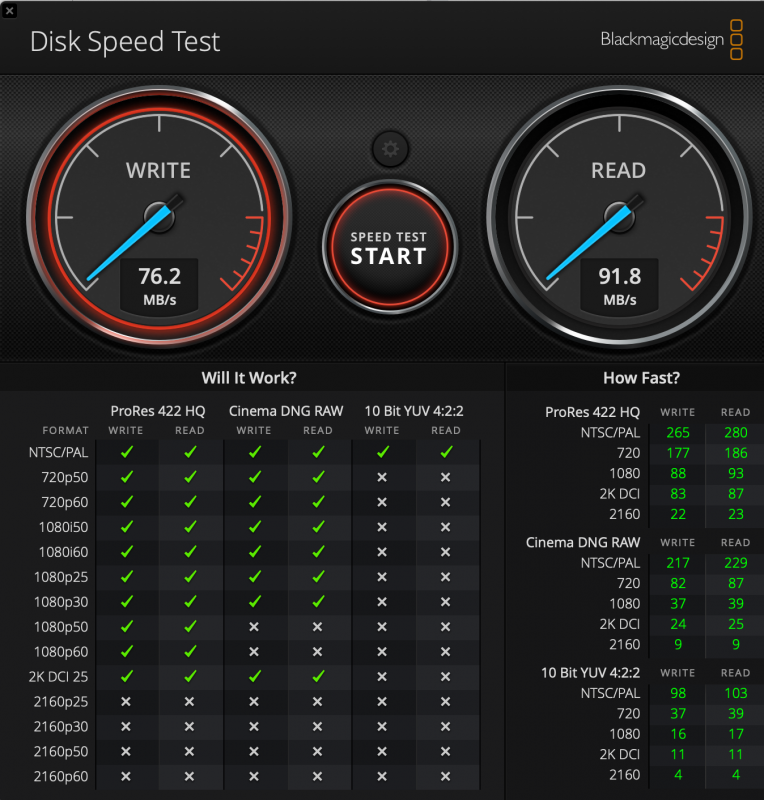Viewport: 764px width, 800px height.
Task: Close the Disk Speed Test window
Action: point(9,10)
